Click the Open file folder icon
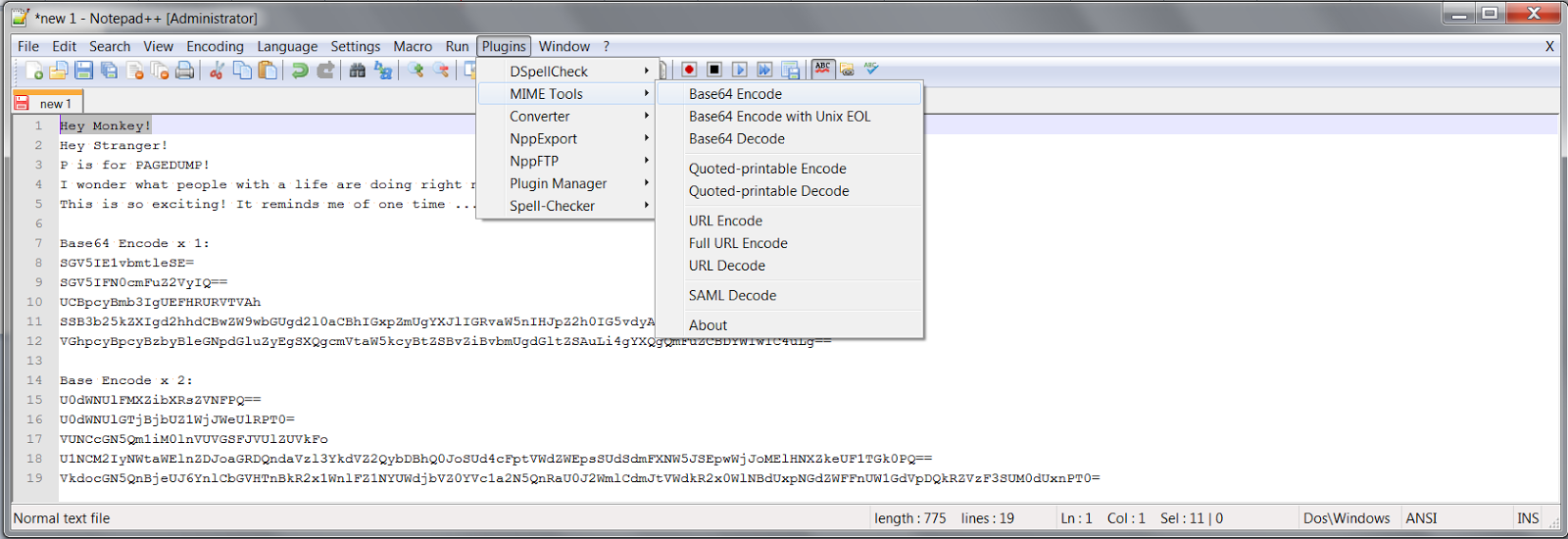 (59, 71)
